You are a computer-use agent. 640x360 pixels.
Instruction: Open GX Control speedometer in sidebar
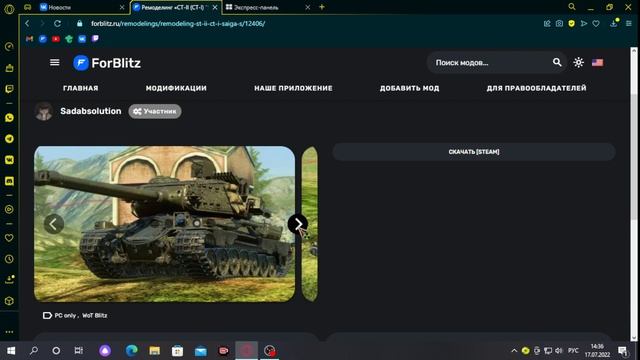point(9,47)
